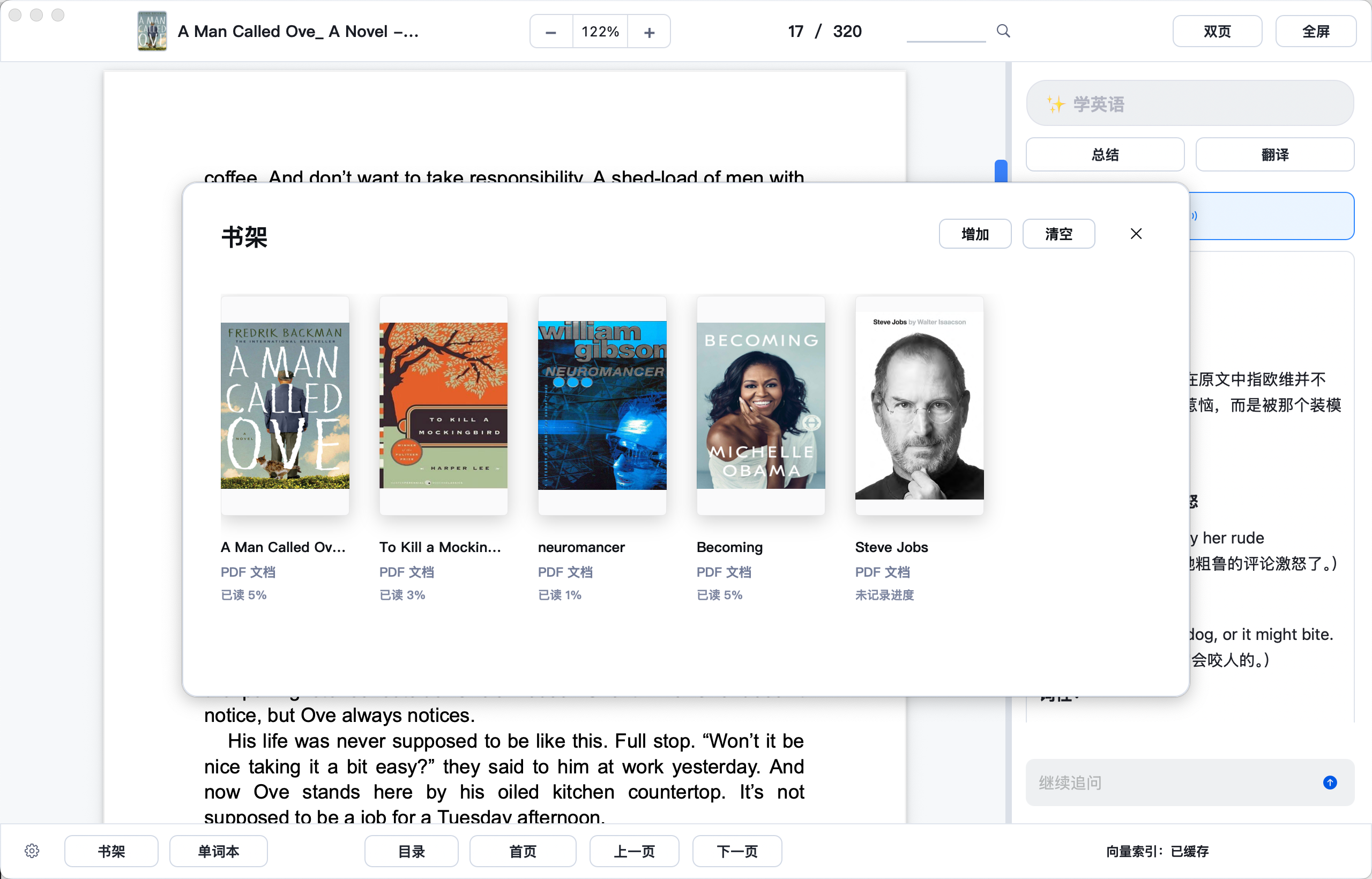The width and height of the screenshot is (1372, 879).
Task: Click the page search input field
Action: pos(946,32)
